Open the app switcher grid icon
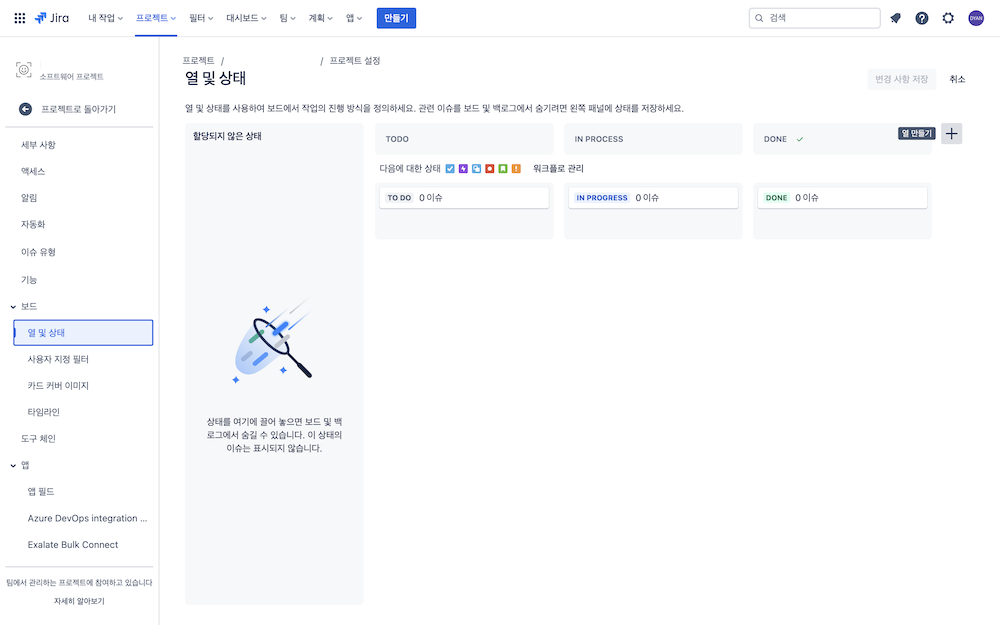Viewport: 1000px width, 625px height. (20, 18)
